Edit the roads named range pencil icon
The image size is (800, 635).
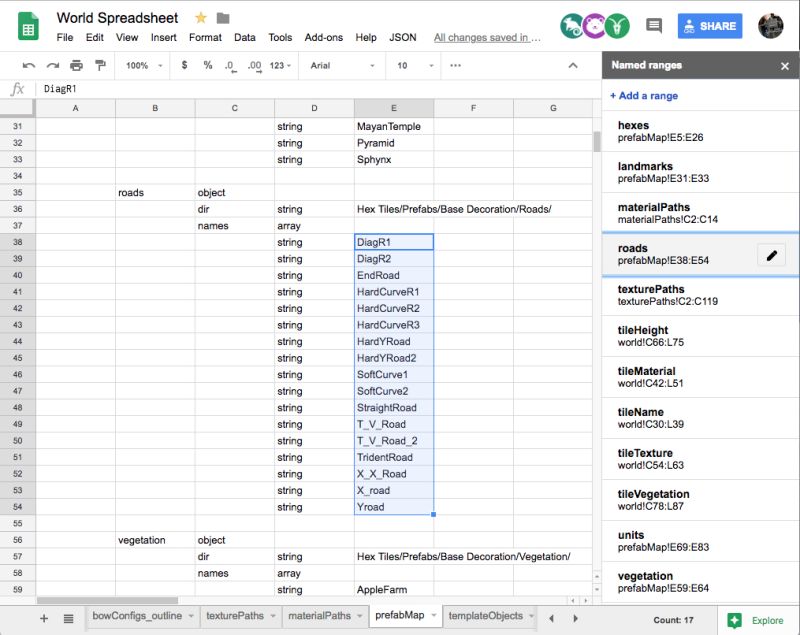[770, 255]
